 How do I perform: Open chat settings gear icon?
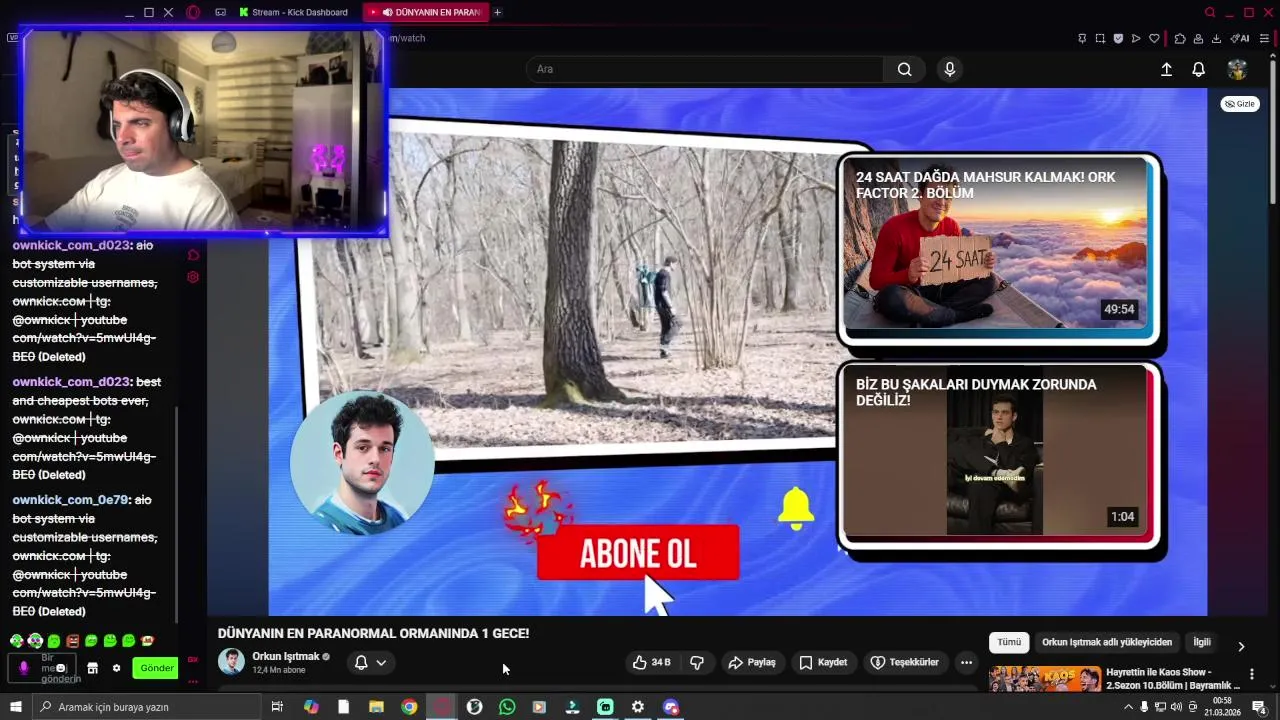[x=116, y=668]
